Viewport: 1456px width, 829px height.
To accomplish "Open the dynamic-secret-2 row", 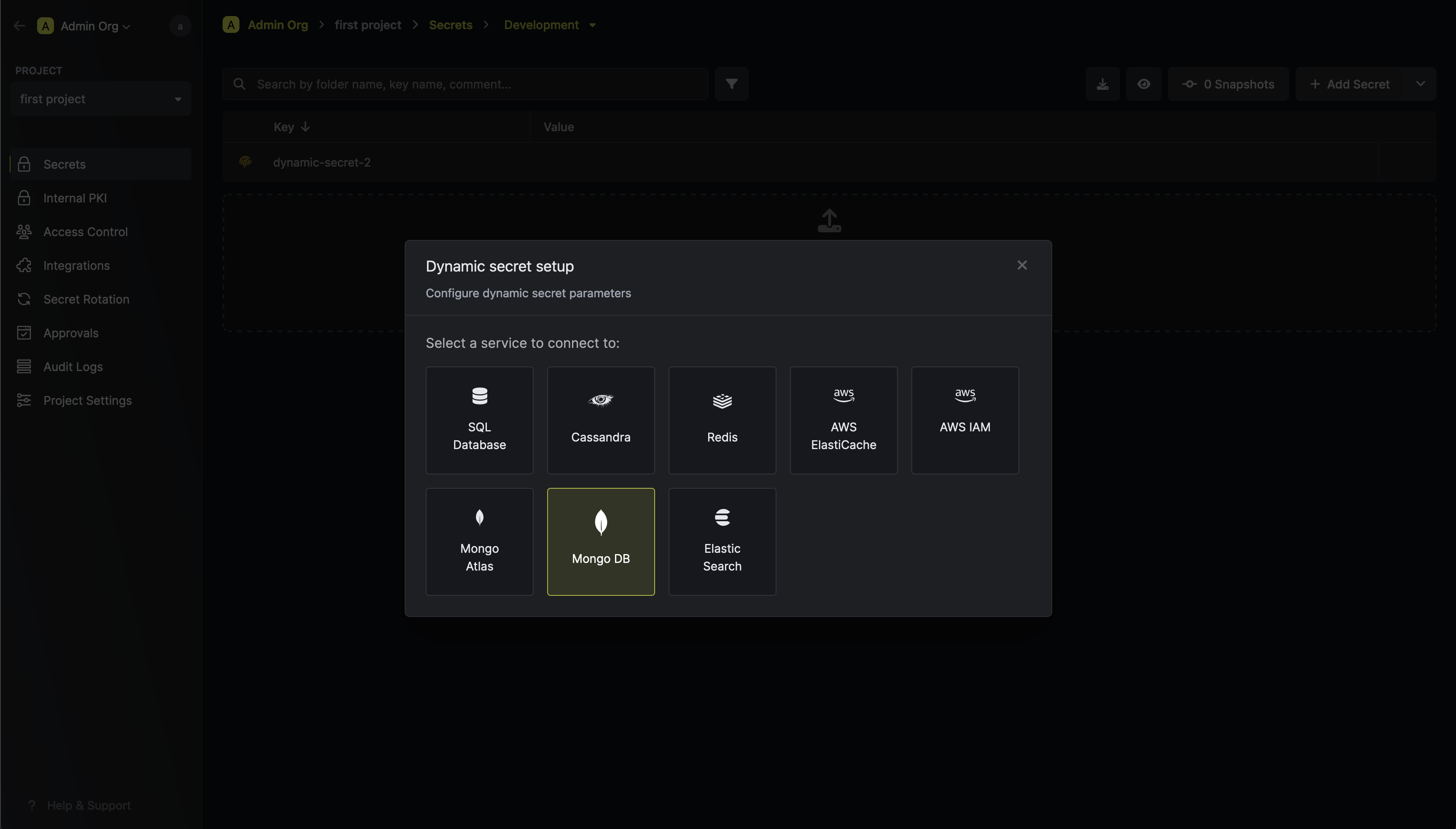I will click(829, 162).
